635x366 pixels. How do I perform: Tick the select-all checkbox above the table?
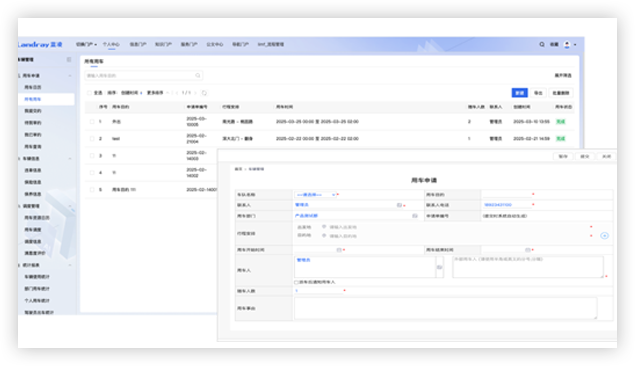click(89, 93)
